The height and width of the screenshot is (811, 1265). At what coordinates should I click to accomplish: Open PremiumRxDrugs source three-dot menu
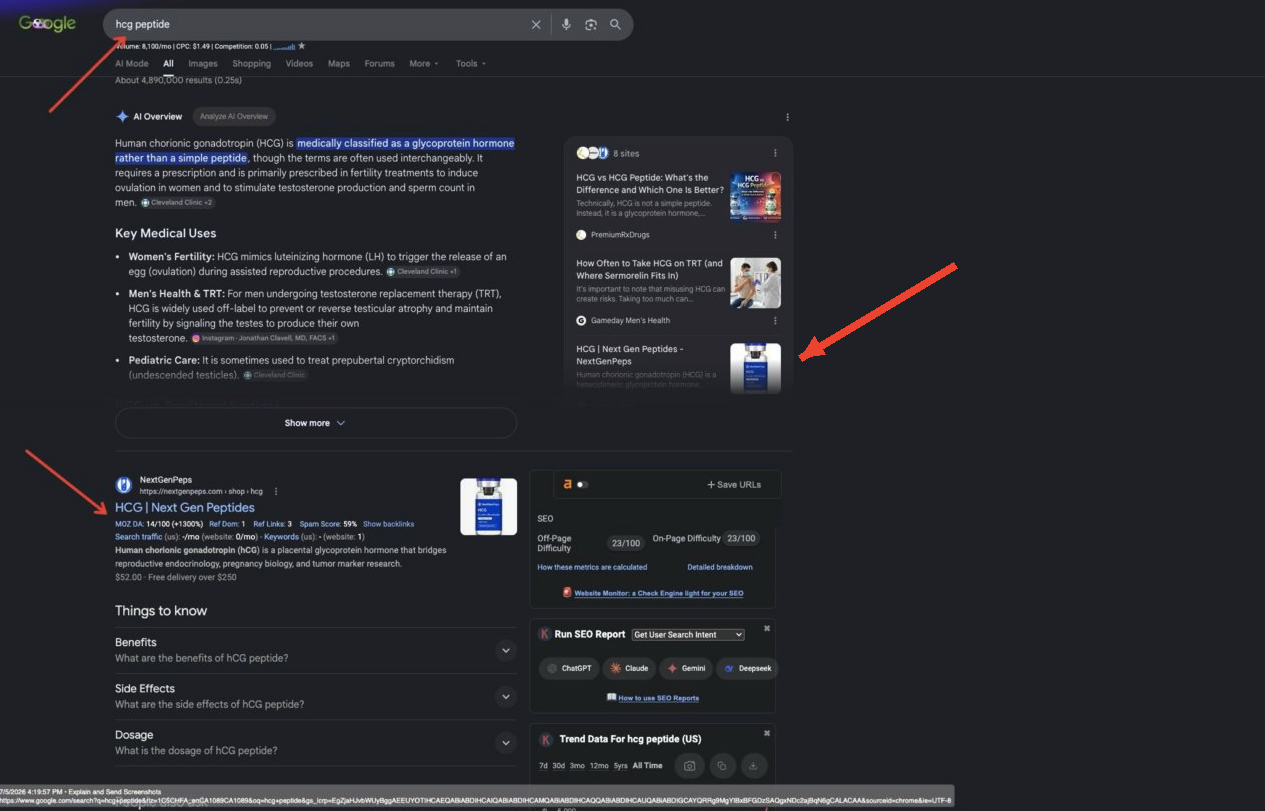tap(775, 235)
